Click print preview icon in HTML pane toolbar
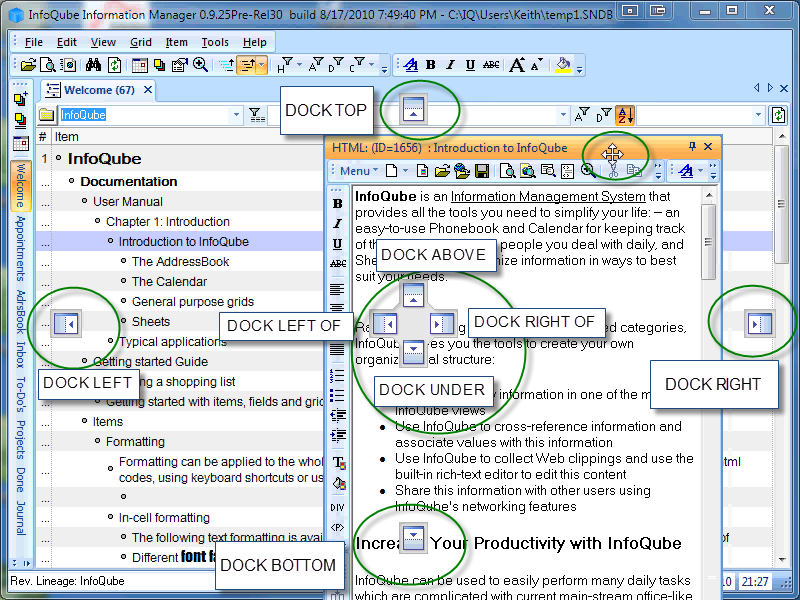800x600 pixels. 507,170
